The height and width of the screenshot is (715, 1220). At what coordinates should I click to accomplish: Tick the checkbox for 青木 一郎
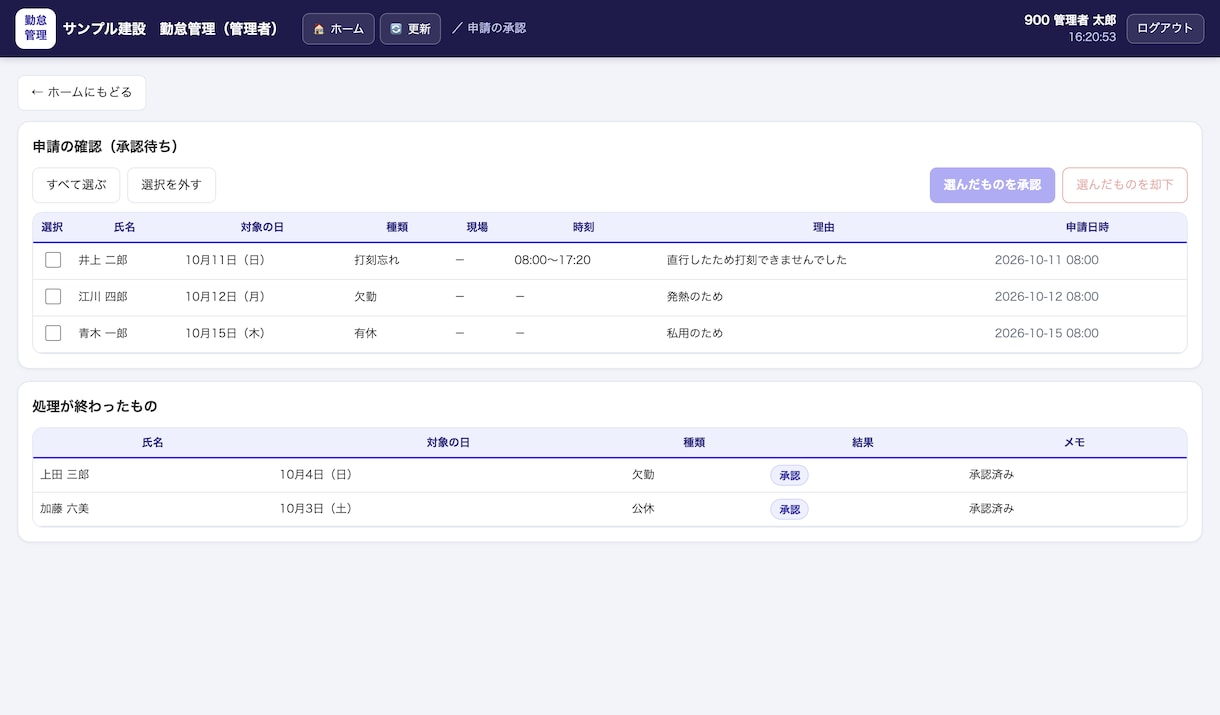[x=53, y=333]
